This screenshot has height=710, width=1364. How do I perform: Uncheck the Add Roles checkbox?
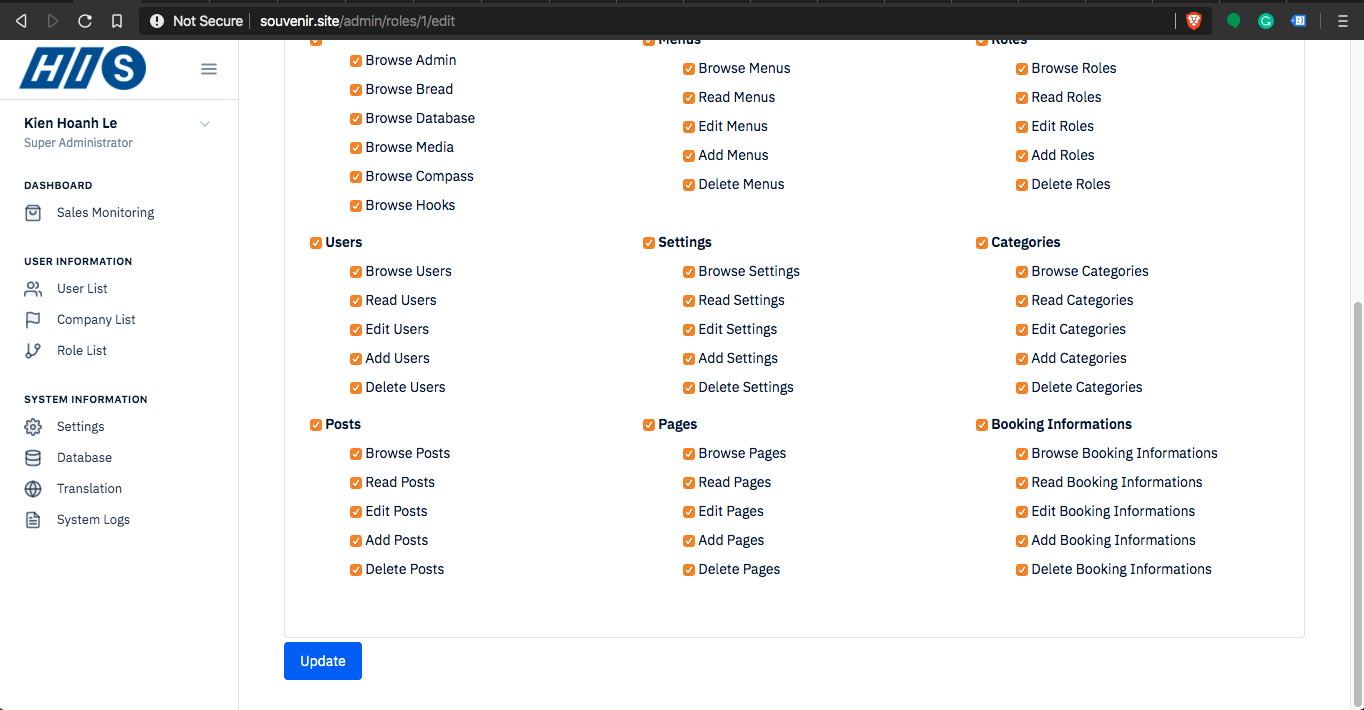point(1022,156)
